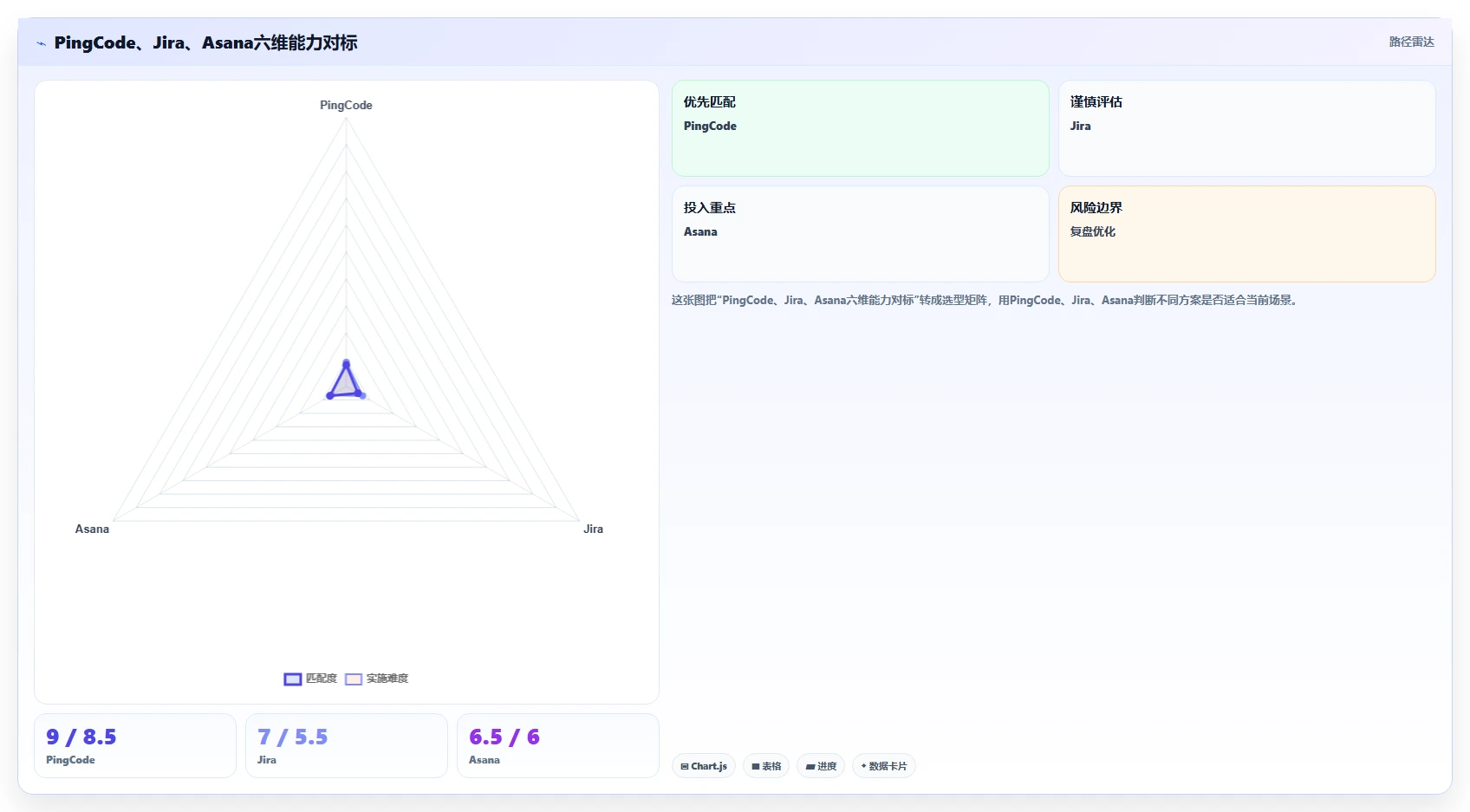Click the 9 / 8.5 PingCode score card
This screenshot has height=812, width=1470.
[135, 746]
